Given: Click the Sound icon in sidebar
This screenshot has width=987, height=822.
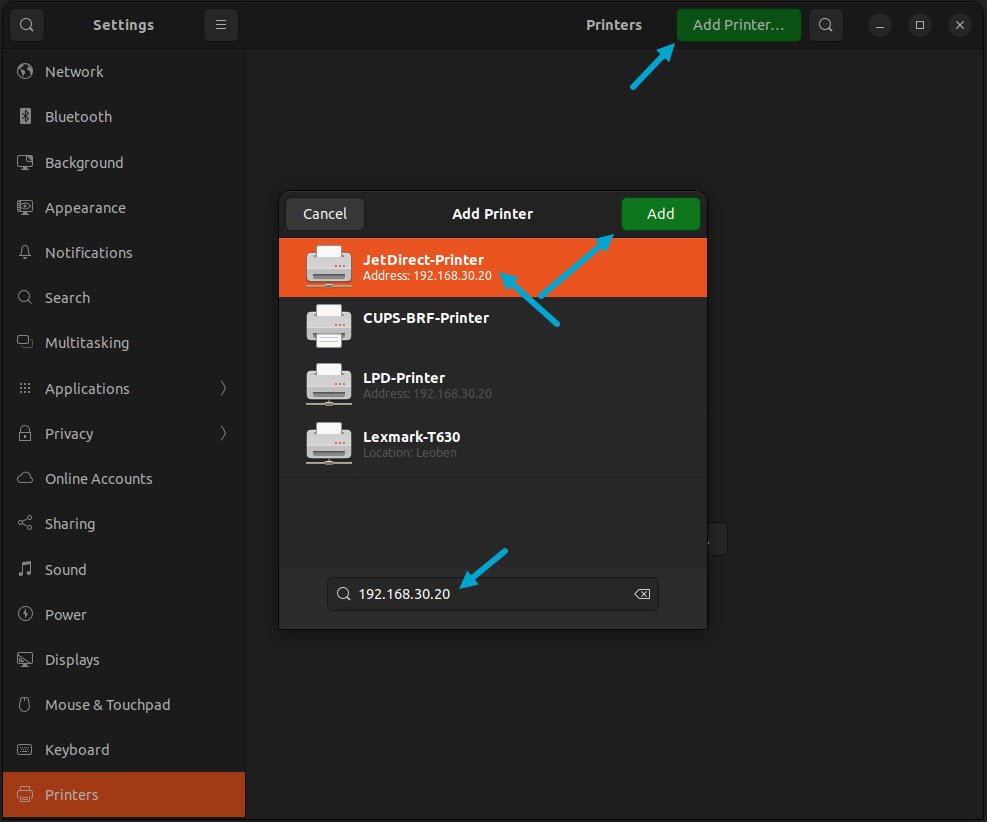Looking at the screenshot, I should click(24, 569).
